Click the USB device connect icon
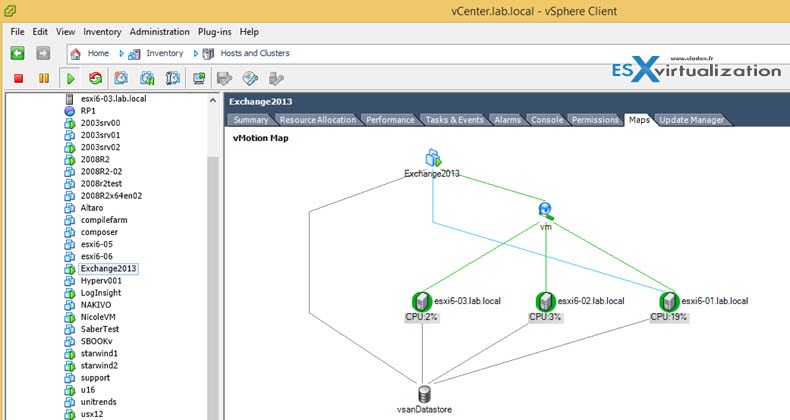The height and width of the screenshot is (420, 790). tap(276, 78)
